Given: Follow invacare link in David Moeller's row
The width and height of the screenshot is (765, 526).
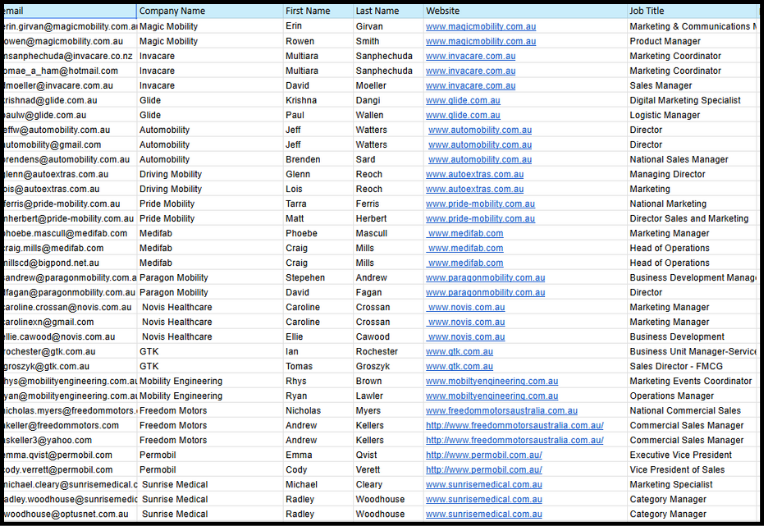Looking at the screenshot, I should pyautogui.click(x=470, y=85).
